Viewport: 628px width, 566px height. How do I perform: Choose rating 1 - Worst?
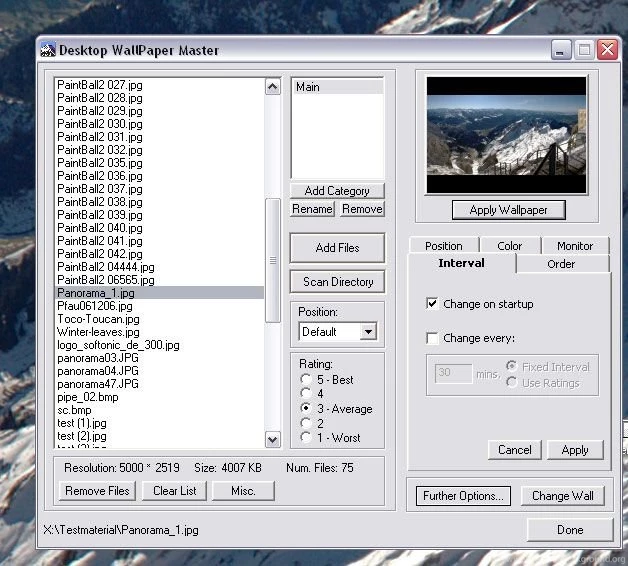(x=306, y=438)
